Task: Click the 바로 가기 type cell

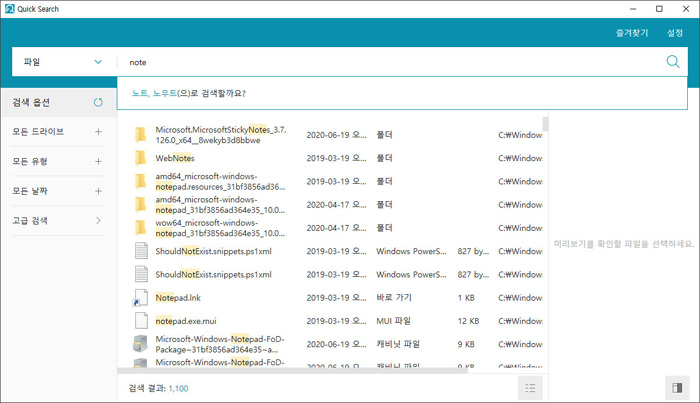Action: point(394,297)
